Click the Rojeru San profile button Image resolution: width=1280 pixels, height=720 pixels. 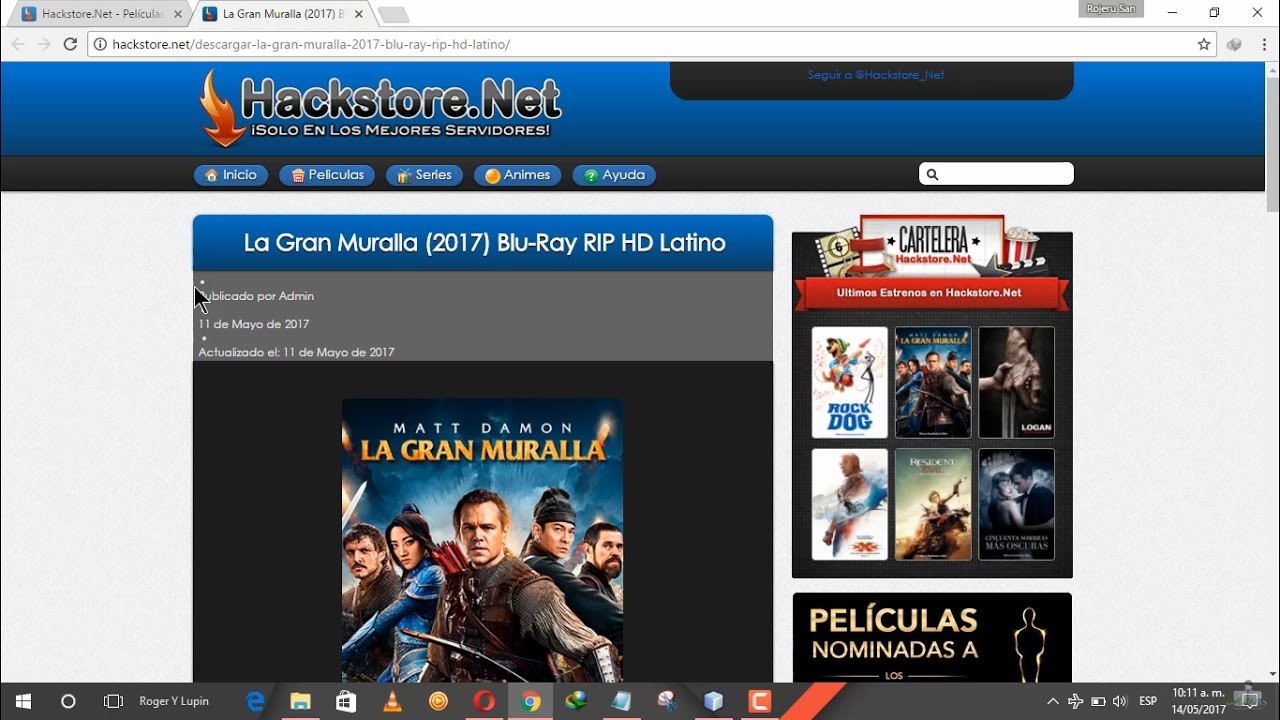1111,9
